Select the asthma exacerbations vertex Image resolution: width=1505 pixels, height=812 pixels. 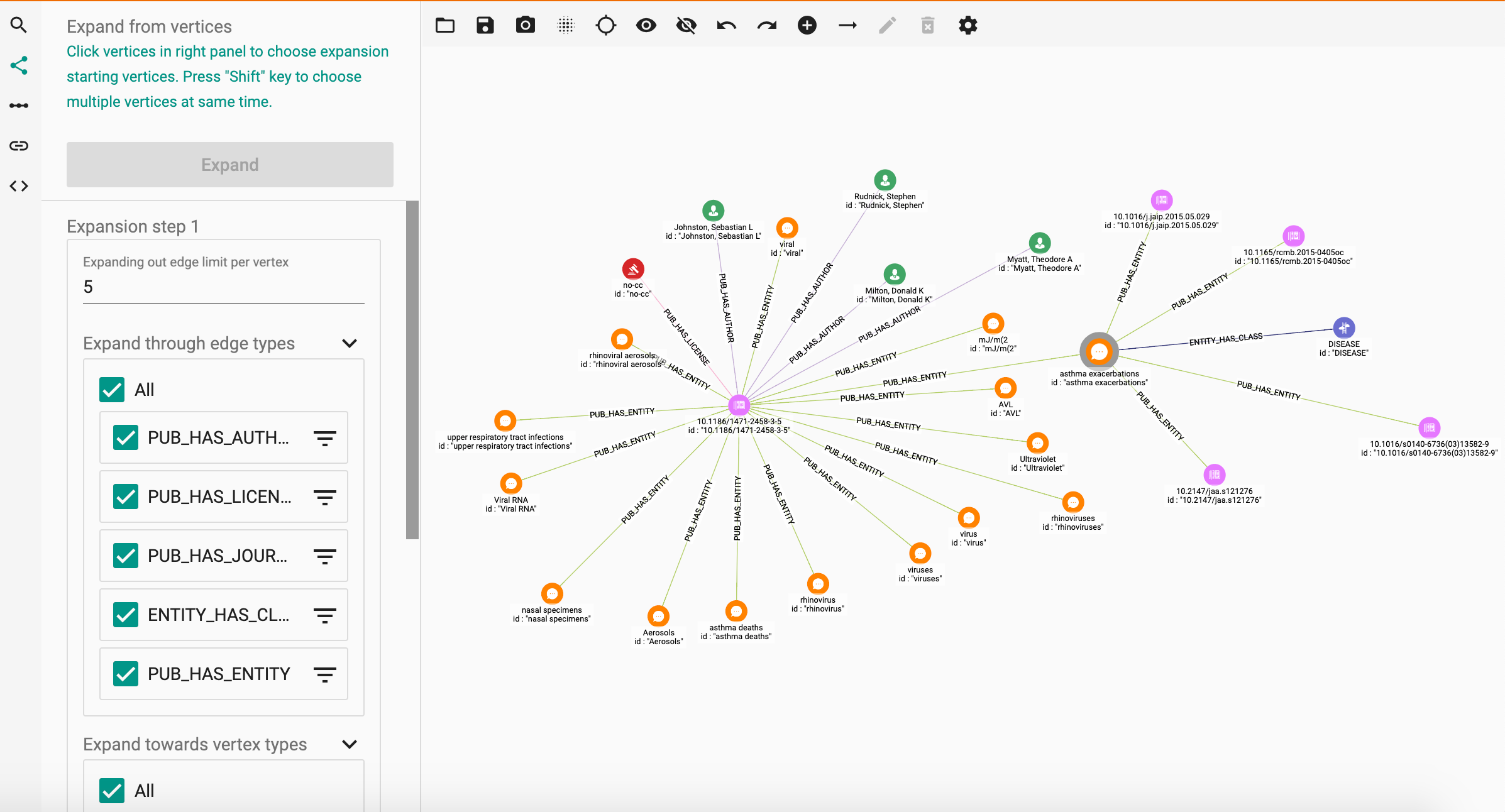point(1099,351)
